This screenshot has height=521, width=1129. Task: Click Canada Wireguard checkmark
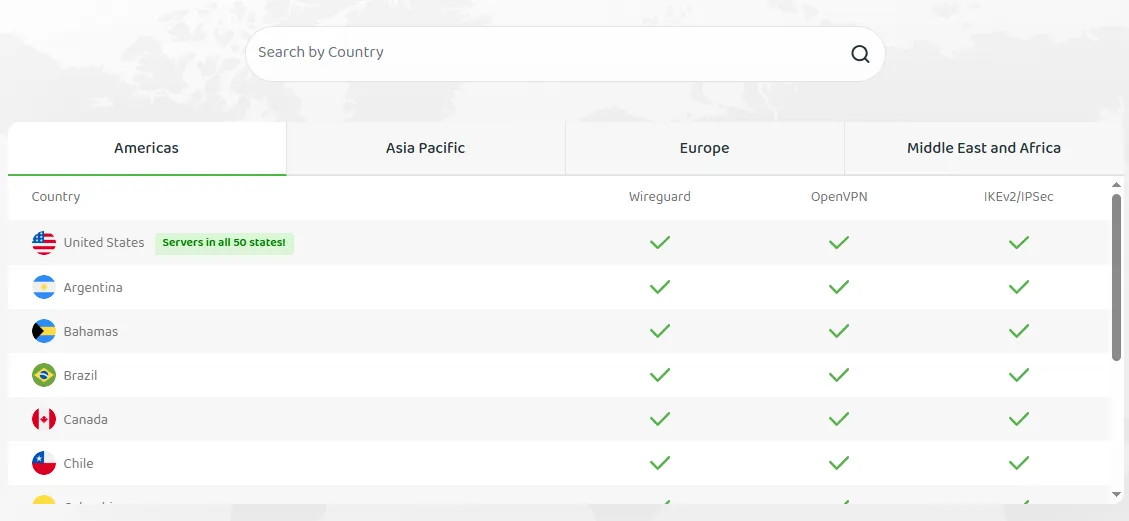(660, 419)
